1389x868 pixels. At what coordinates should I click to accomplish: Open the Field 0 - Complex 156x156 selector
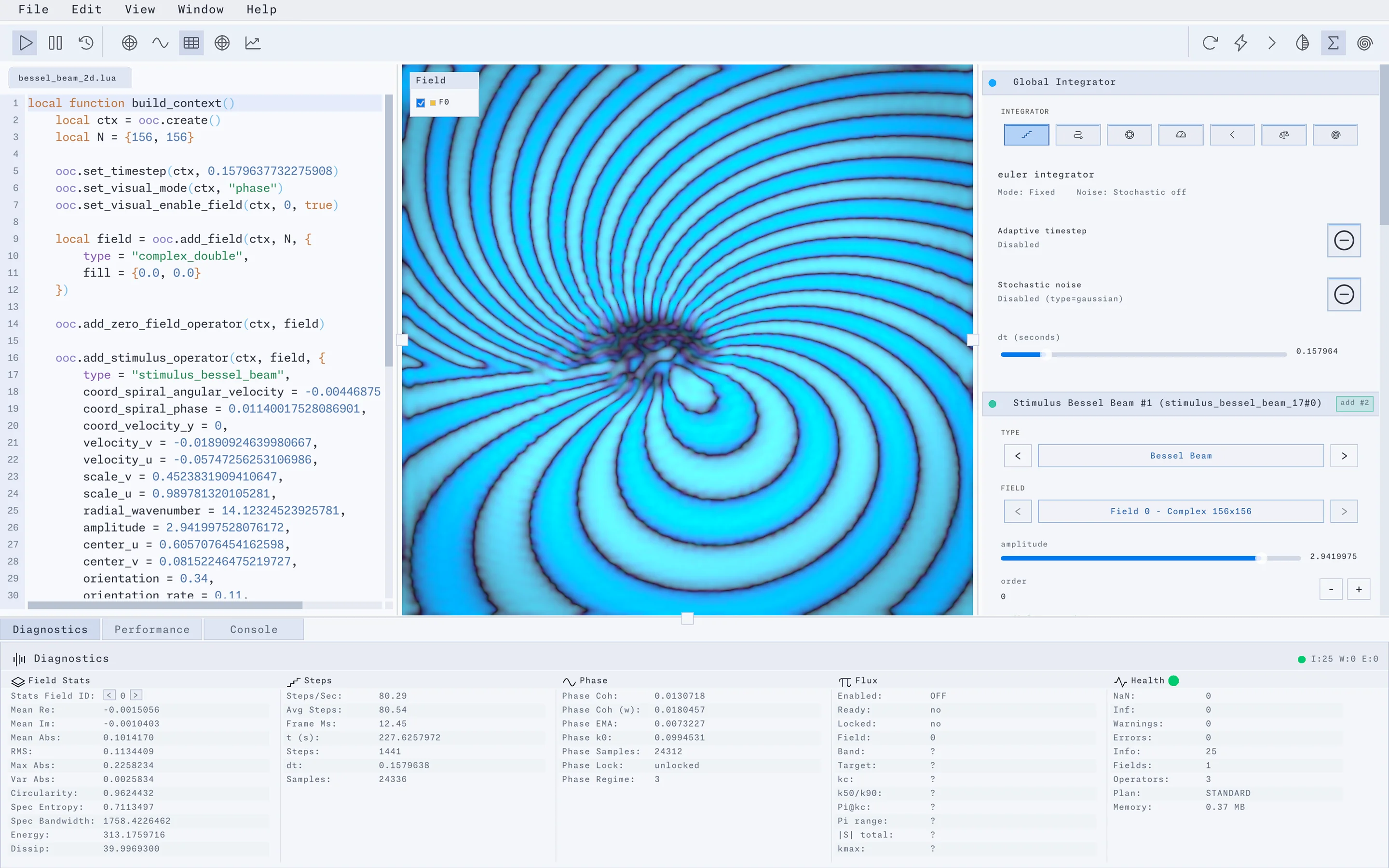click(x=1181, y=511)
